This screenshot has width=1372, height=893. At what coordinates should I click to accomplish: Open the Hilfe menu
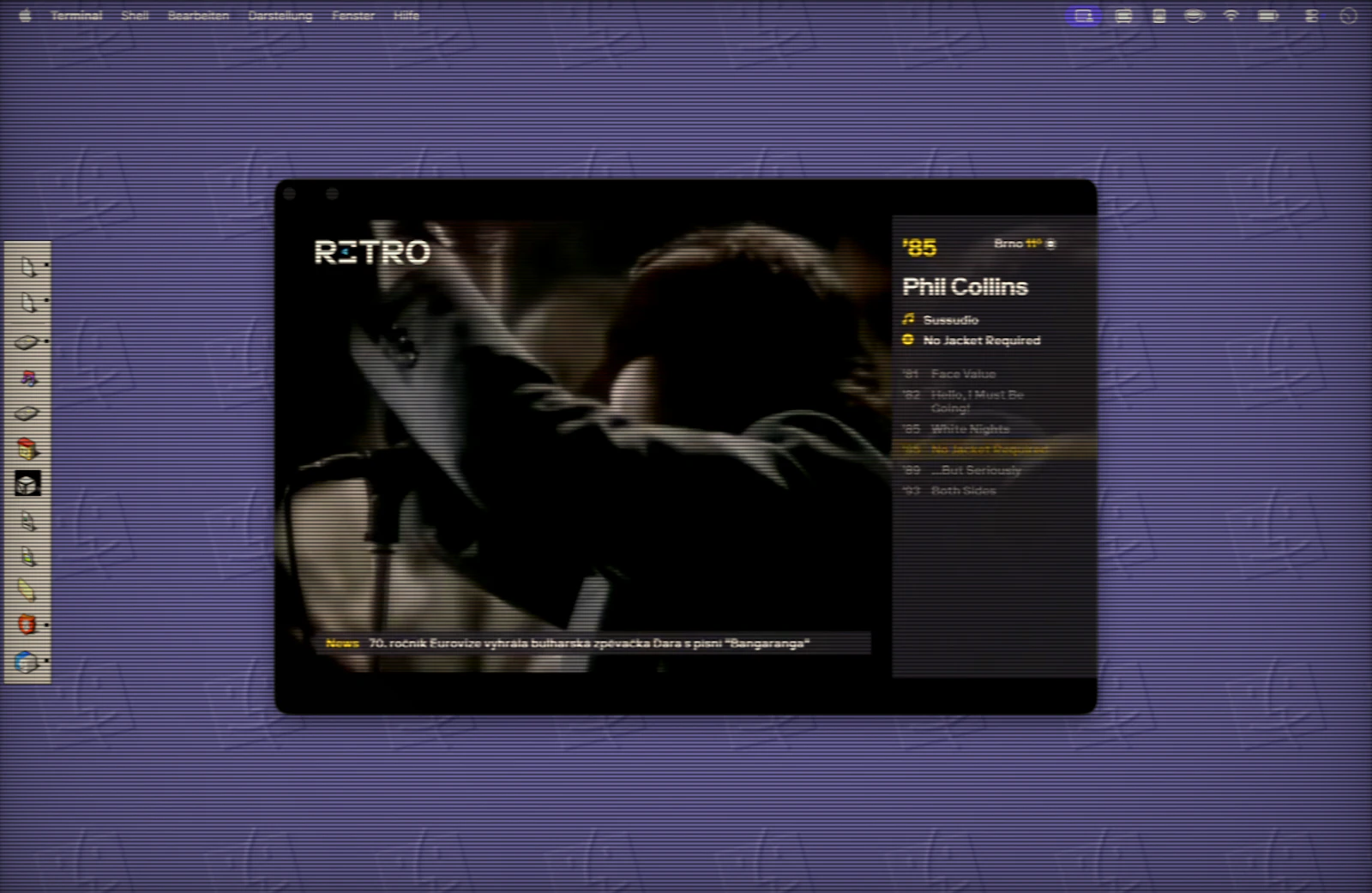[406, 15]
